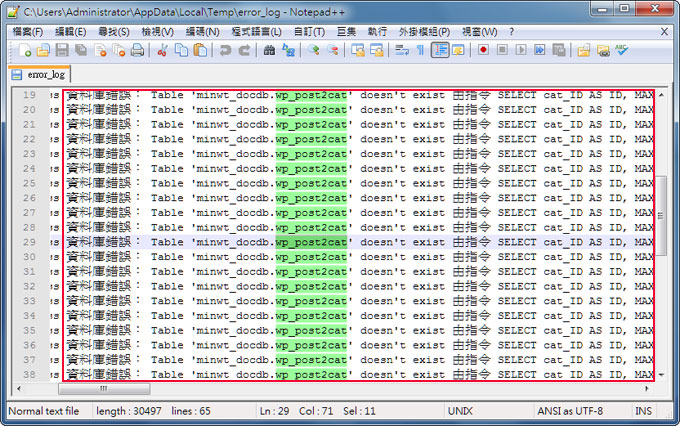Click the Open file folder icon
680x426 pixels.
click(x=43, y=50)
